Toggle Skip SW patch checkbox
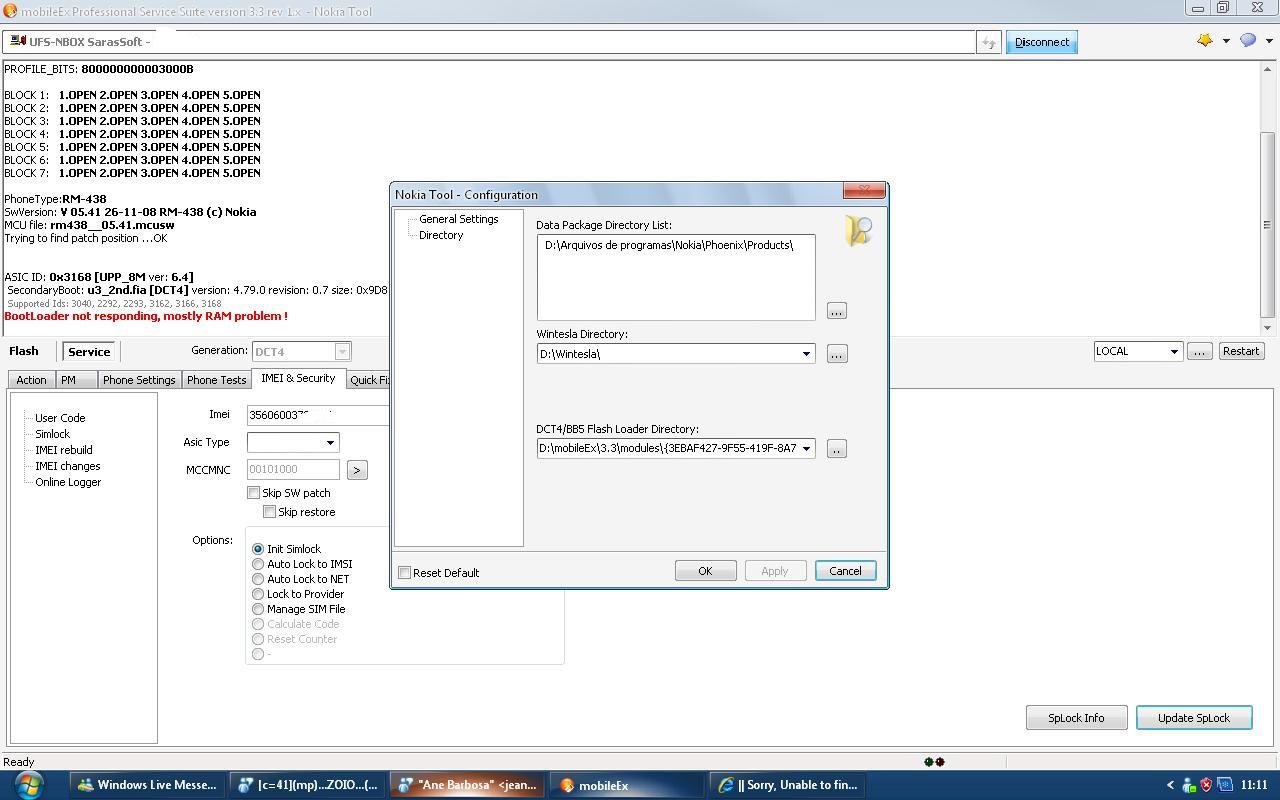The image size is (1280, 800). click(x=253, y=493)
